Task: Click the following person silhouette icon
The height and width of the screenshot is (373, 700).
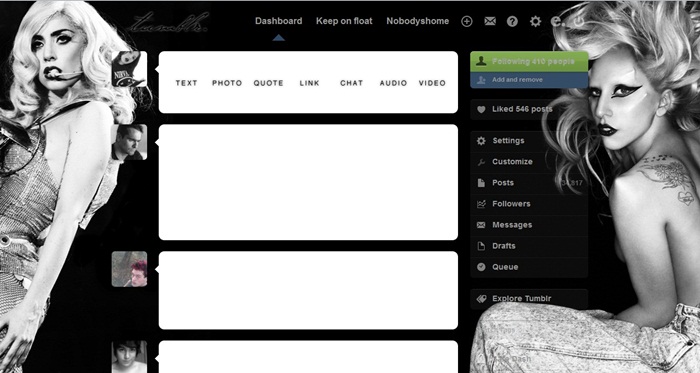Action: (x=481, y=61)
